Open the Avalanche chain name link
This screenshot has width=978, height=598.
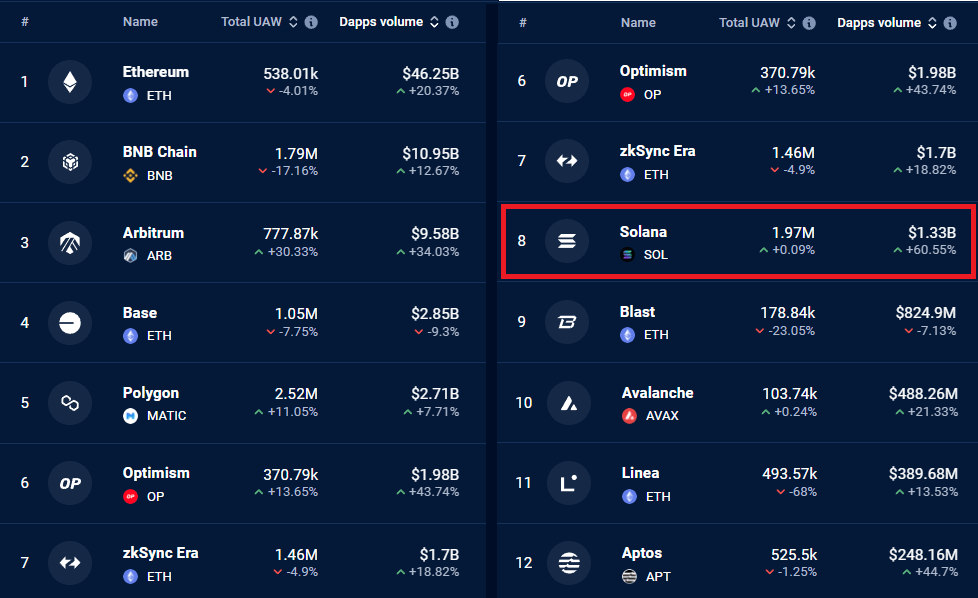tap(657, 393)
